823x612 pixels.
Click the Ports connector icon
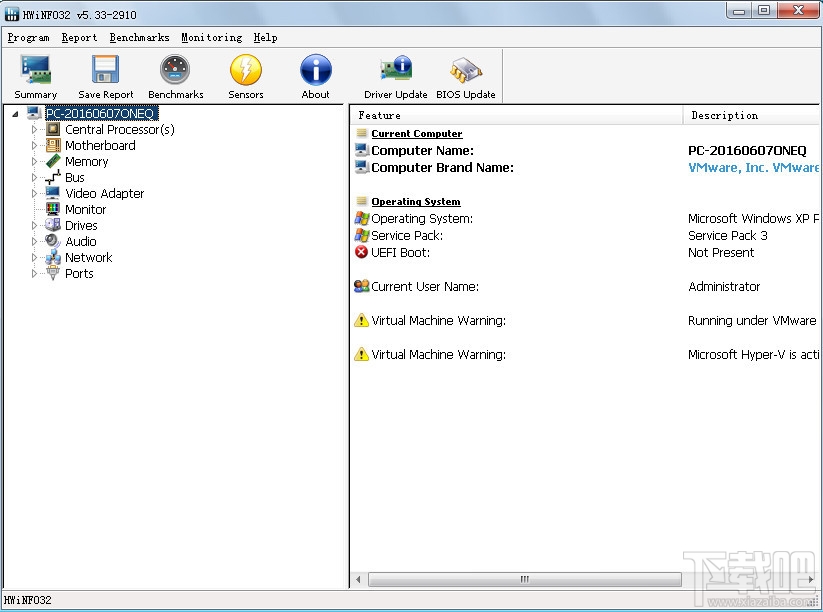click(x=53, y=273)
